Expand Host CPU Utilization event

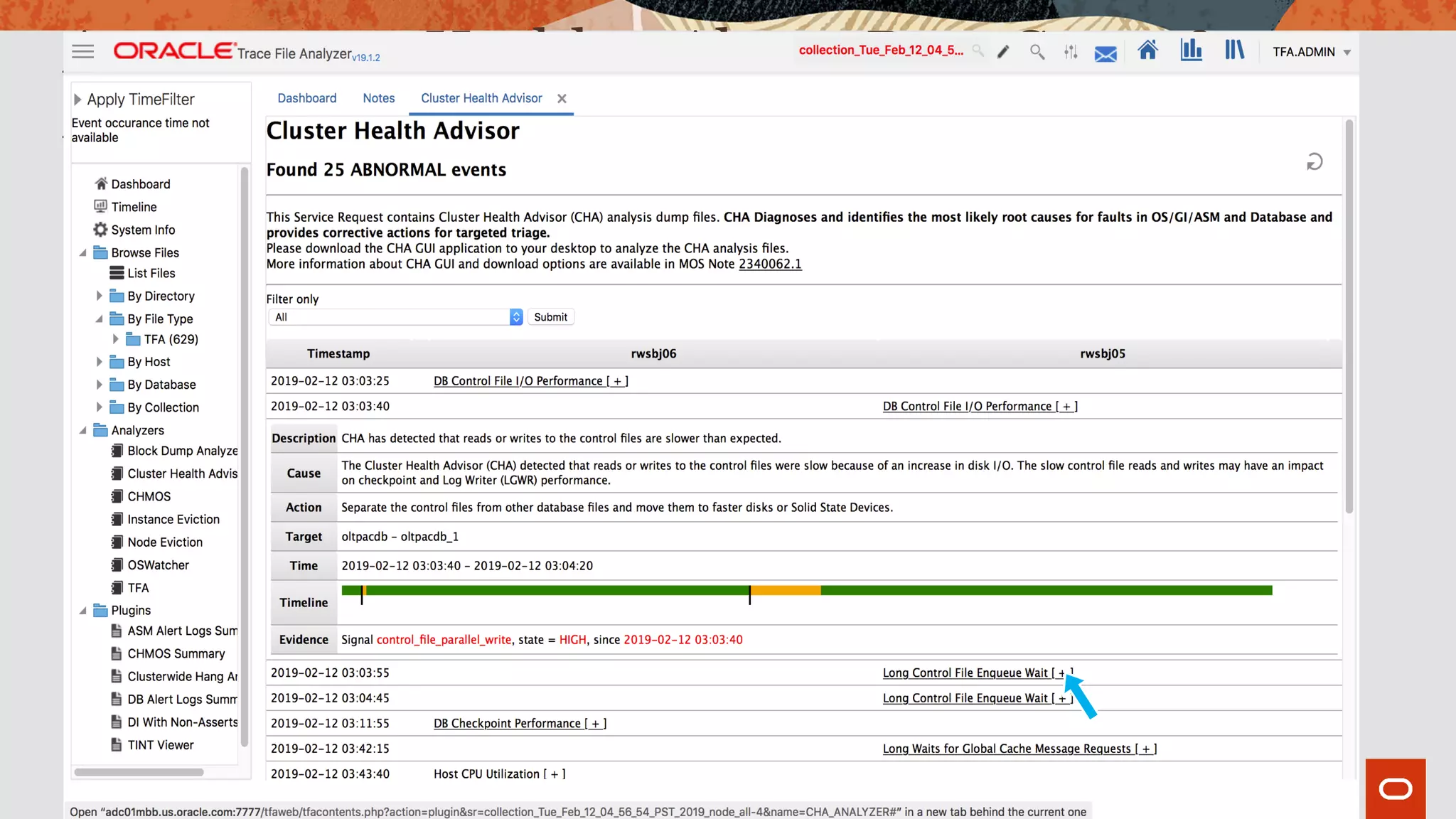(x=500, y=774)
